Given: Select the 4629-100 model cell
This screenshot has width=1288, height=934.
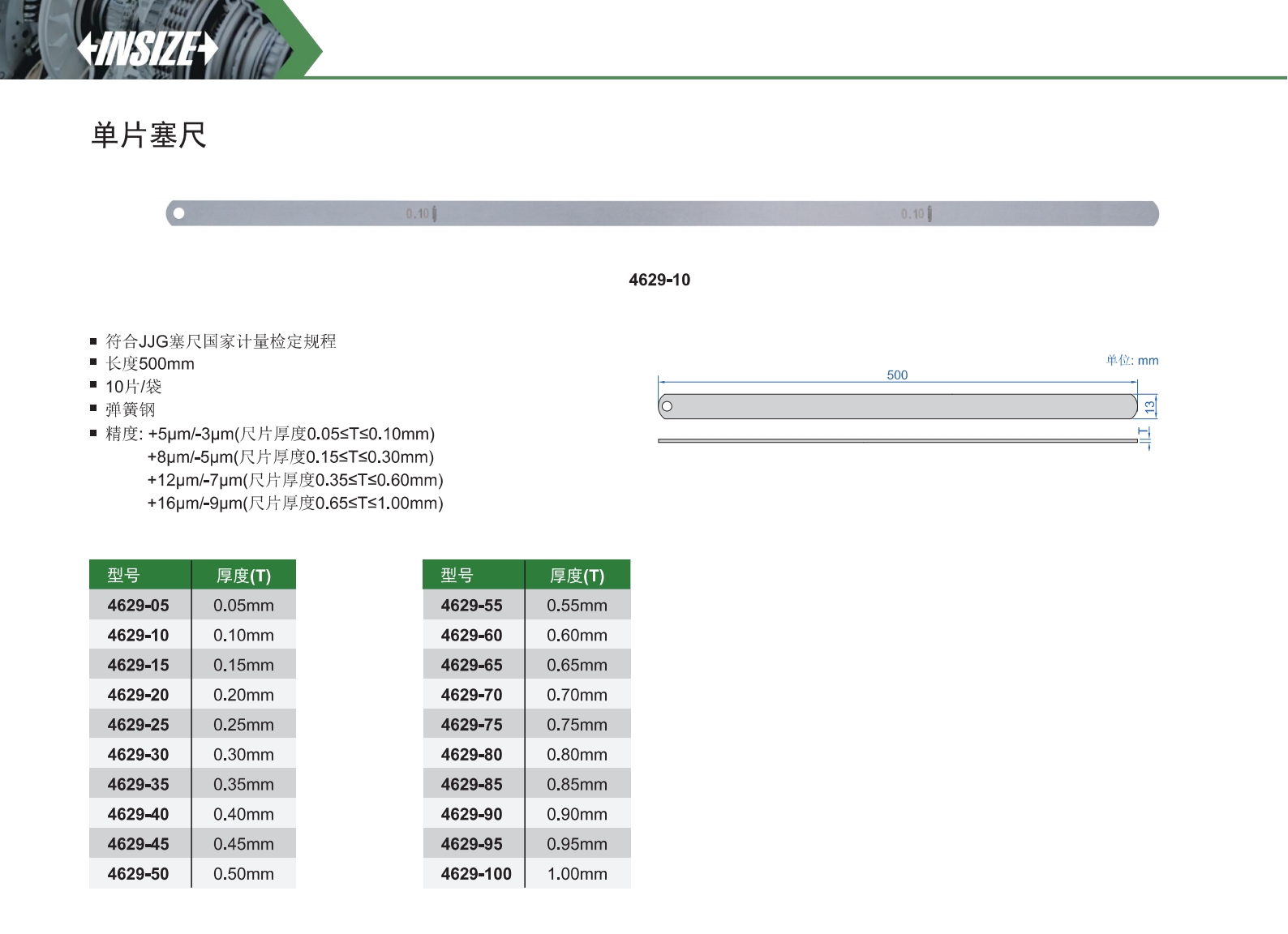Looking at the screenshot, I should [476, 874].
